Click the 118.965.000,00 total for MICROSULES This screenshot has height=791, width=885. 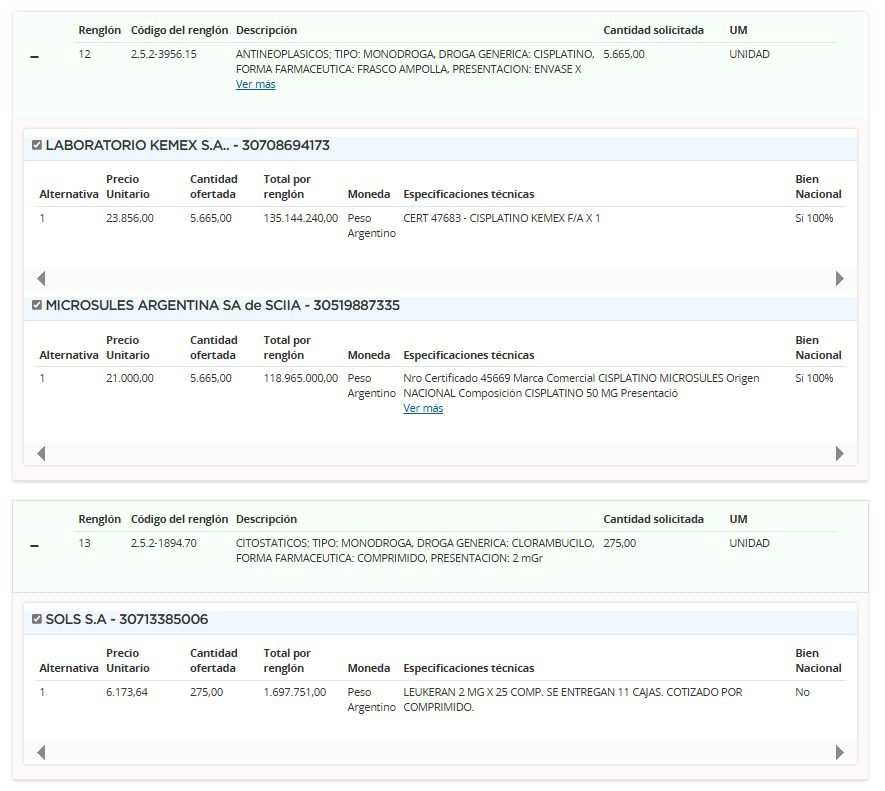coord(301,378)
